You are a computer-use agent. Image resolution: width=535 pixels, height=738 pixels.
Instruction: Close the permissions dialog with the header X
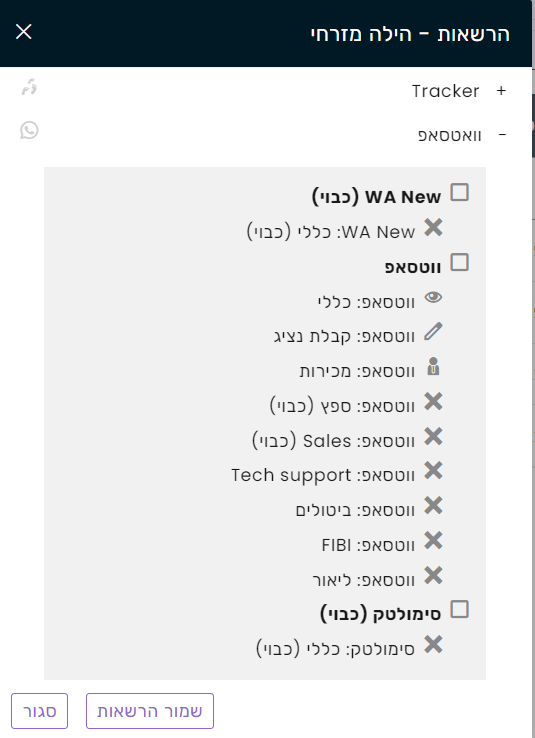[24, 32]
